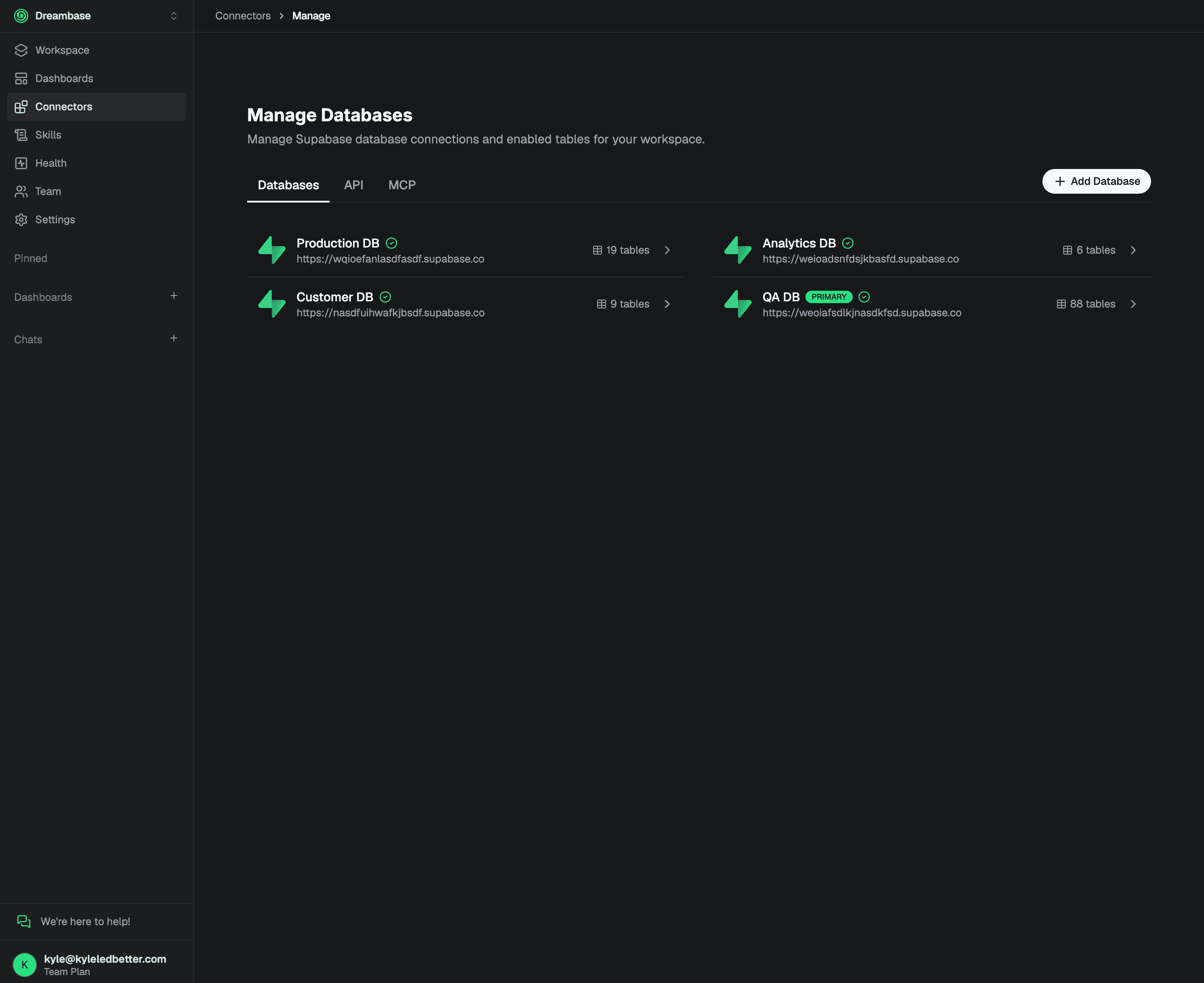This screenshot has height=983, width=1204.
Task: Expand the Analytics DB row chevron
Action: tap(1133, 250)
